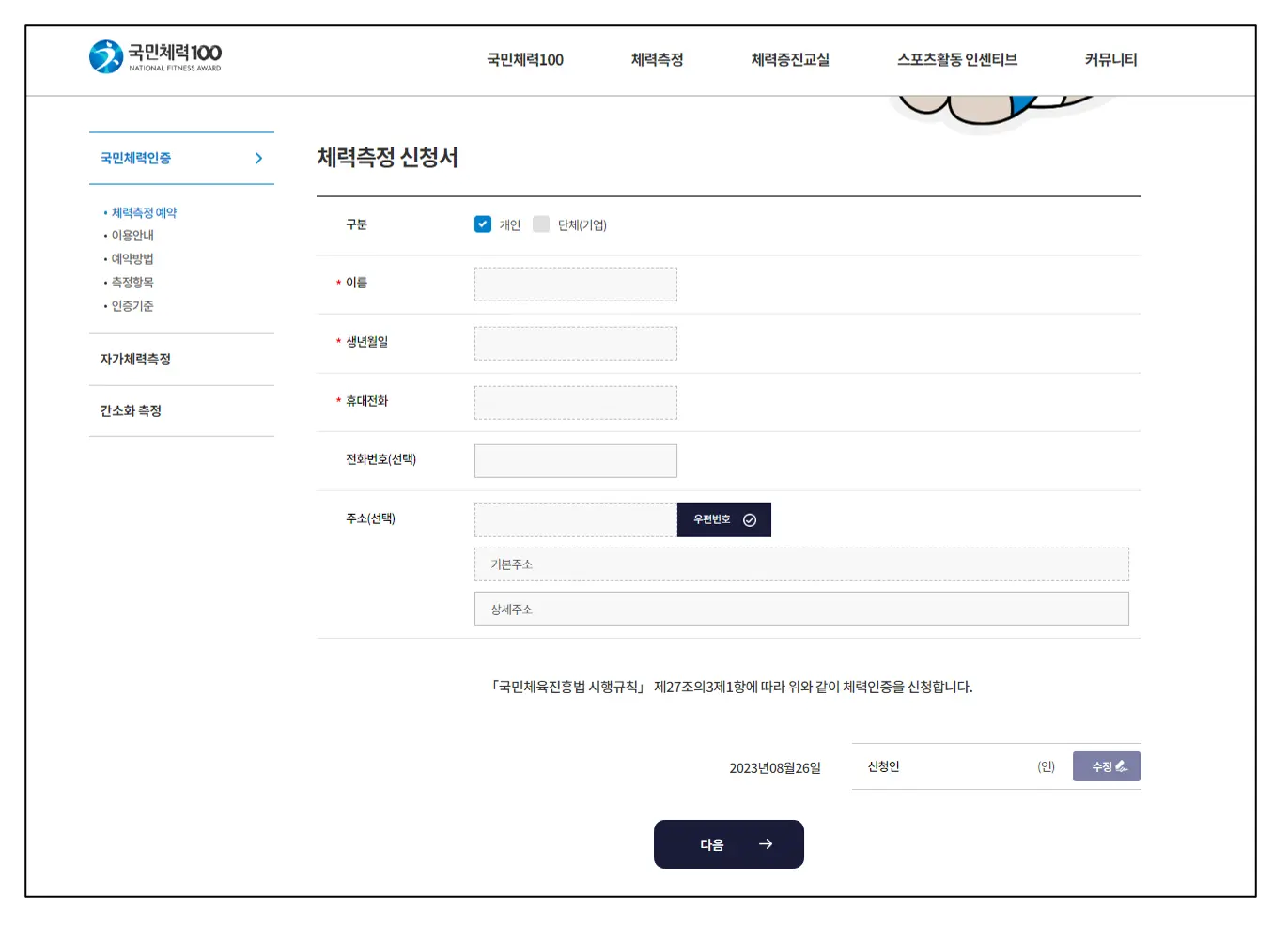1288x927 pixels.
Task: Click the 상세주소 input field
Action: point(800,609)
